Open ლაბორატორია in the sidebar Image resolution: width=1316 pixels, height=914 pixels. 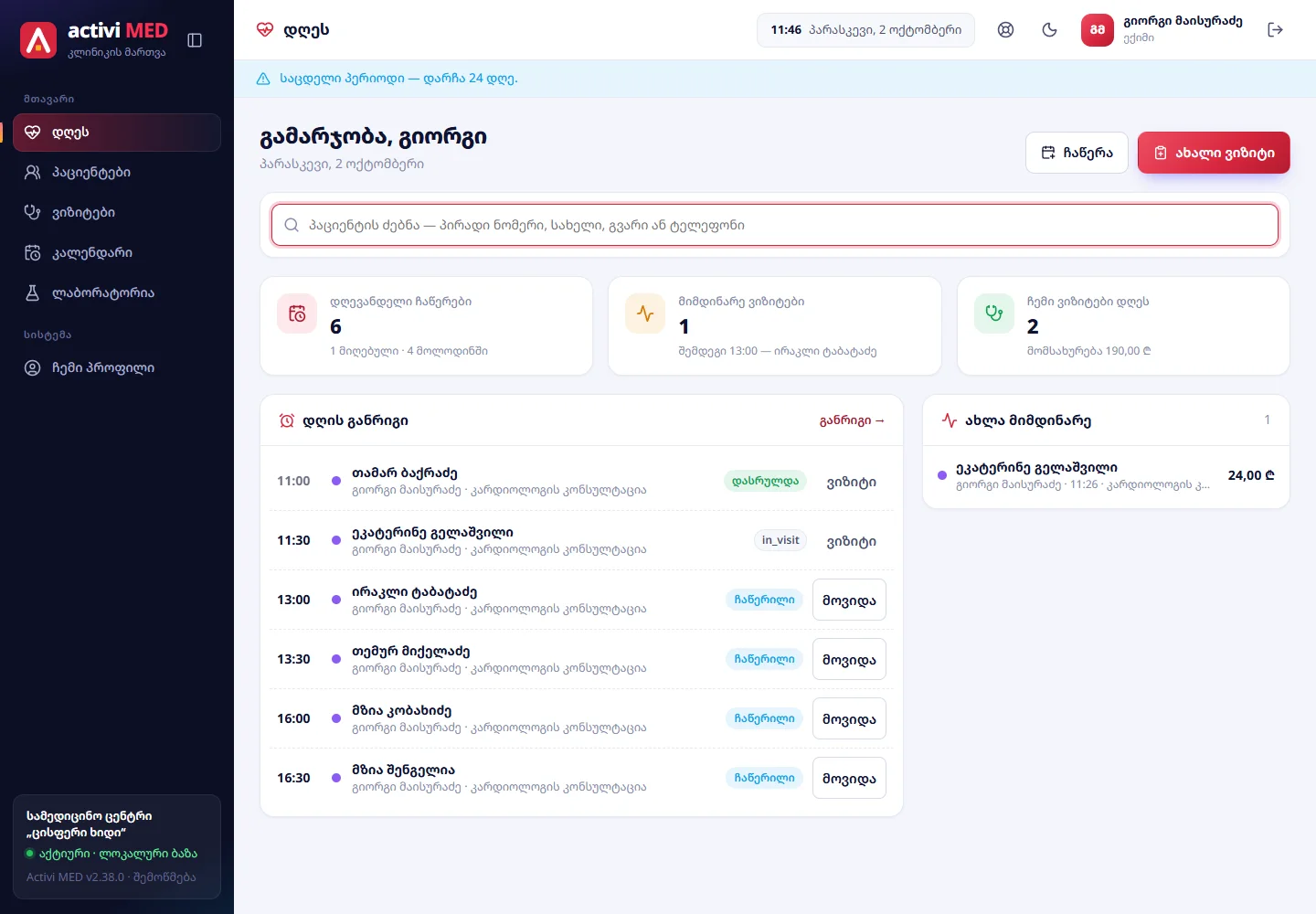click(117, 293)
